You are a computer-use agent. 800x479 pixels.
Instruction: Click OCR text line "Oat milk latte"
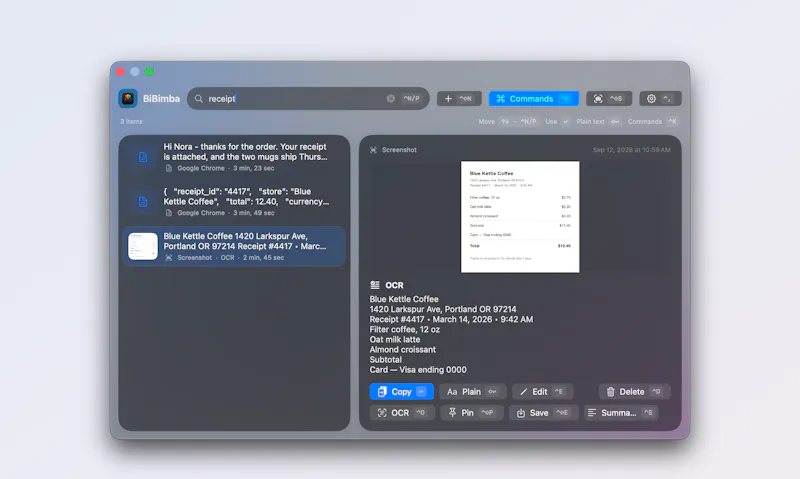395,339
